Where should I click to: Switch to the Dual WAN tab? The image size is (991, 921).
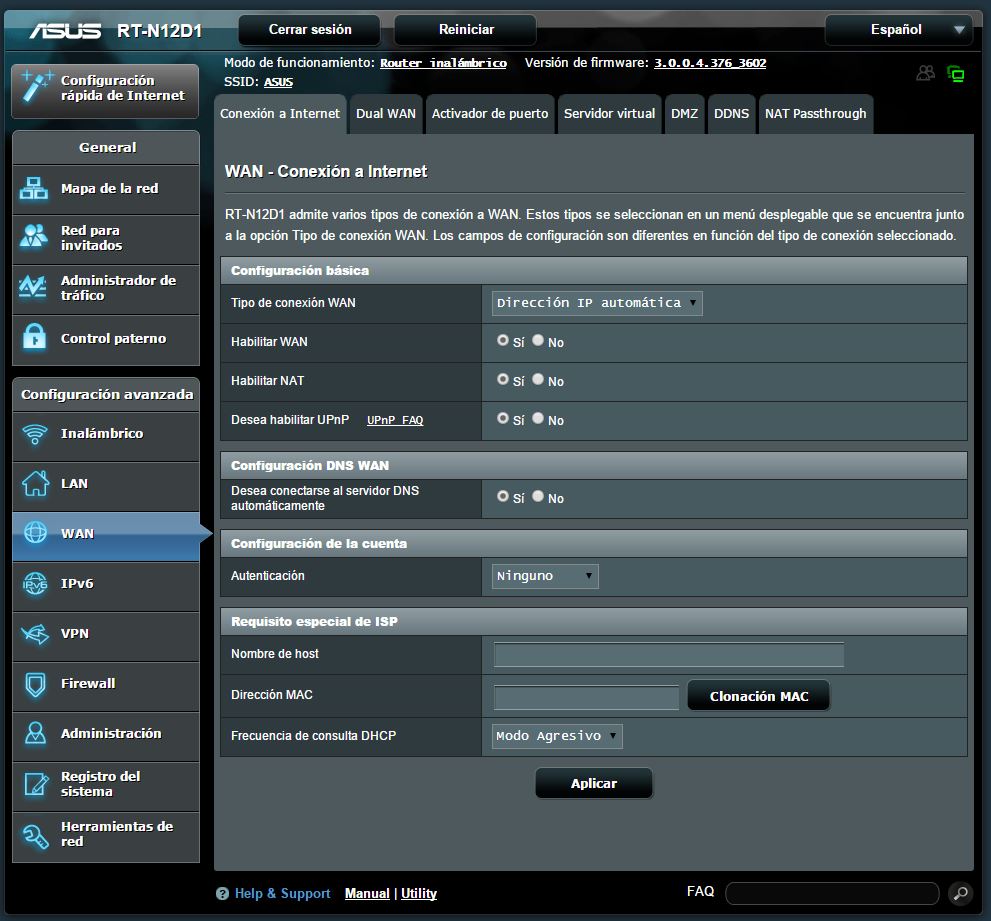click(385, 114)
